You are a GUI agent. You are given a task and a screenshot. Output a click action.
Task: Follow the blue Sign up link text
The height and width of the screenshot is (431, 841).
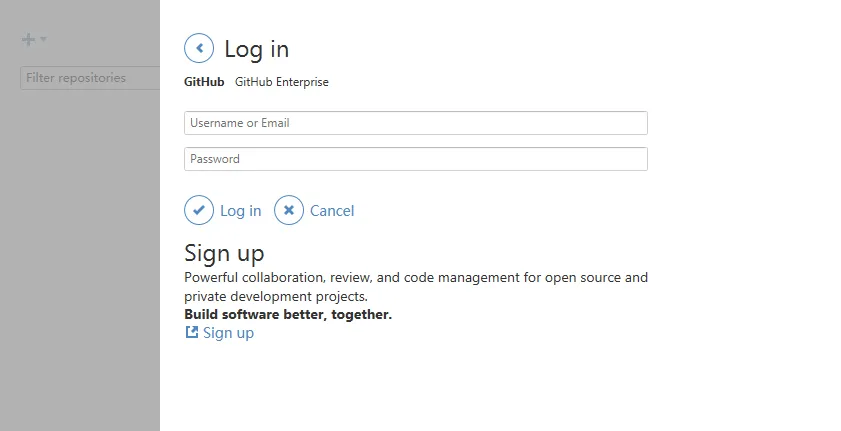(x=228, y=333)
